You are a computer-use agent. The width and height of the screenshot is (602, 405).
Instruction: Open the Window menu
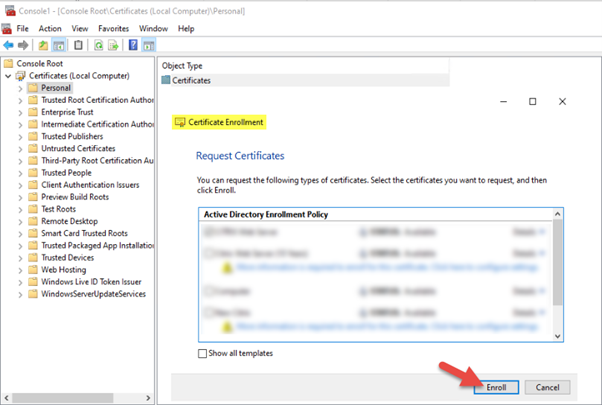coord(153,28)
